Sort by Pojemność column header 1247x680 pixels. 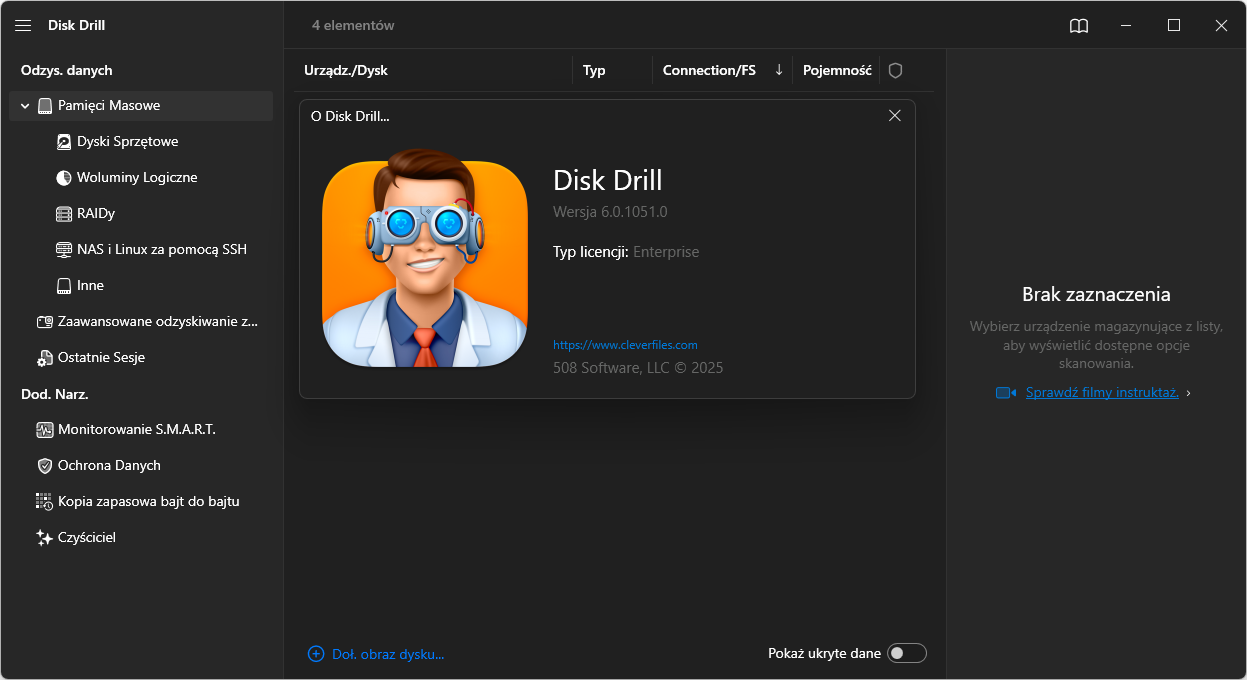tap(837, 71)
